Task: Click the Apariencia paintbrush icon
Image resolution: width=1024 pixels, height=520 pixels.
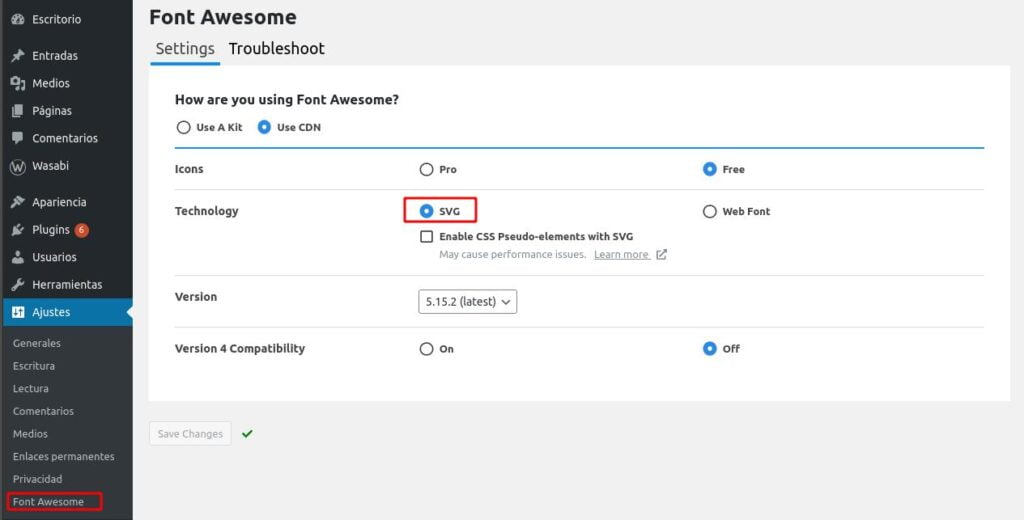Action: click(x=18, y=202)
